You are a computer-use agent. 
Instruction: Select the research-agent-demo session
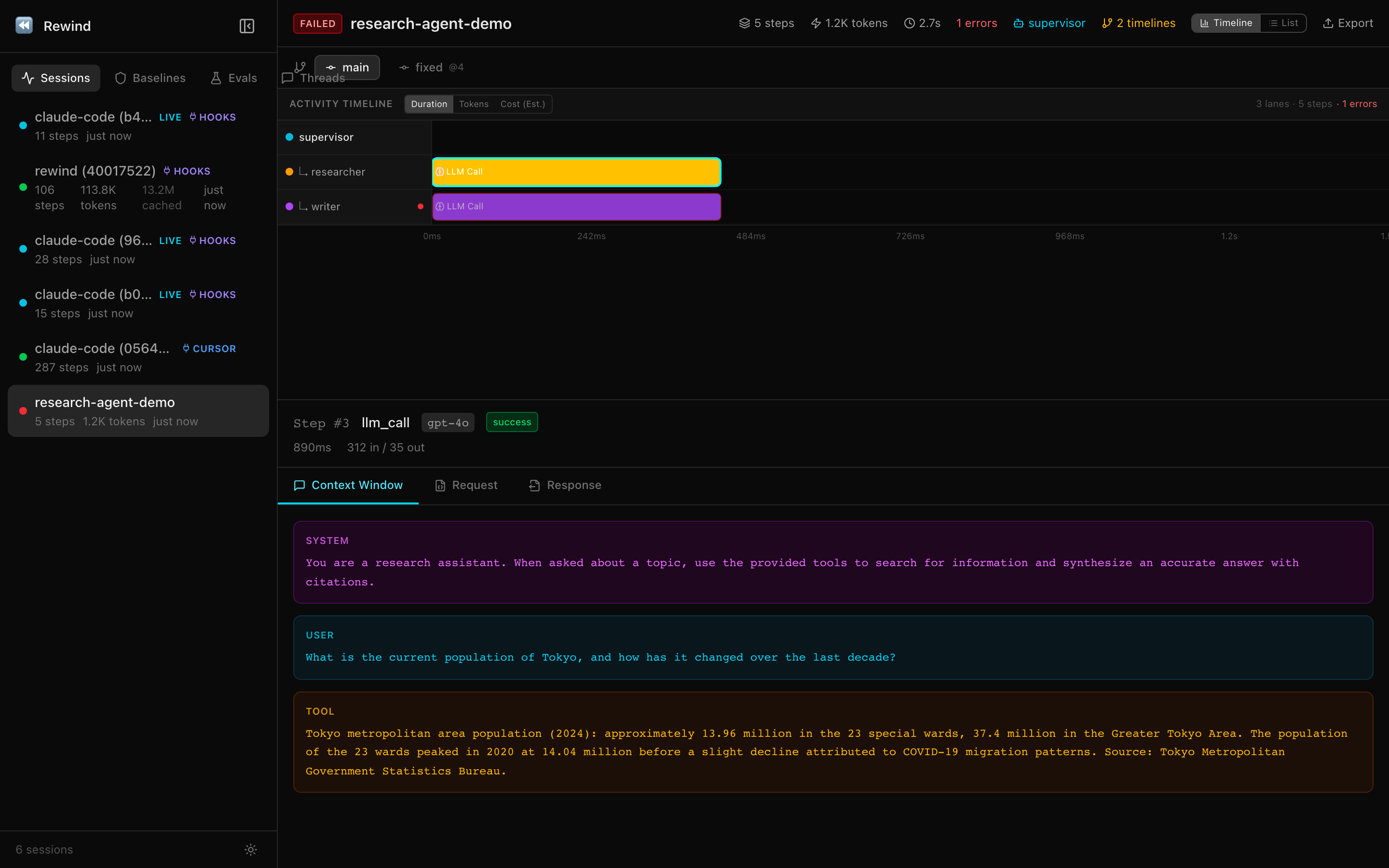(x=138, y=411)
